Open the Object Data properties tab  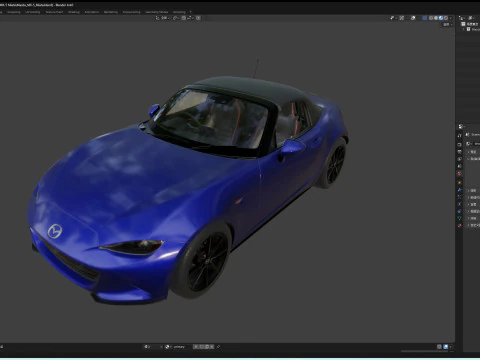pos(459,218)
